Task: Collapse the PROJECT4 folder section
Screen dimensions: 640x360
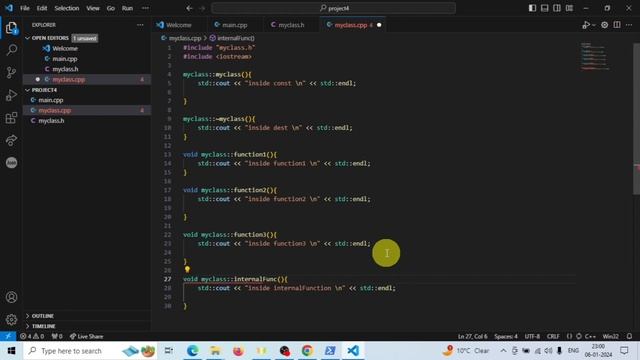Action: [44, 90]
